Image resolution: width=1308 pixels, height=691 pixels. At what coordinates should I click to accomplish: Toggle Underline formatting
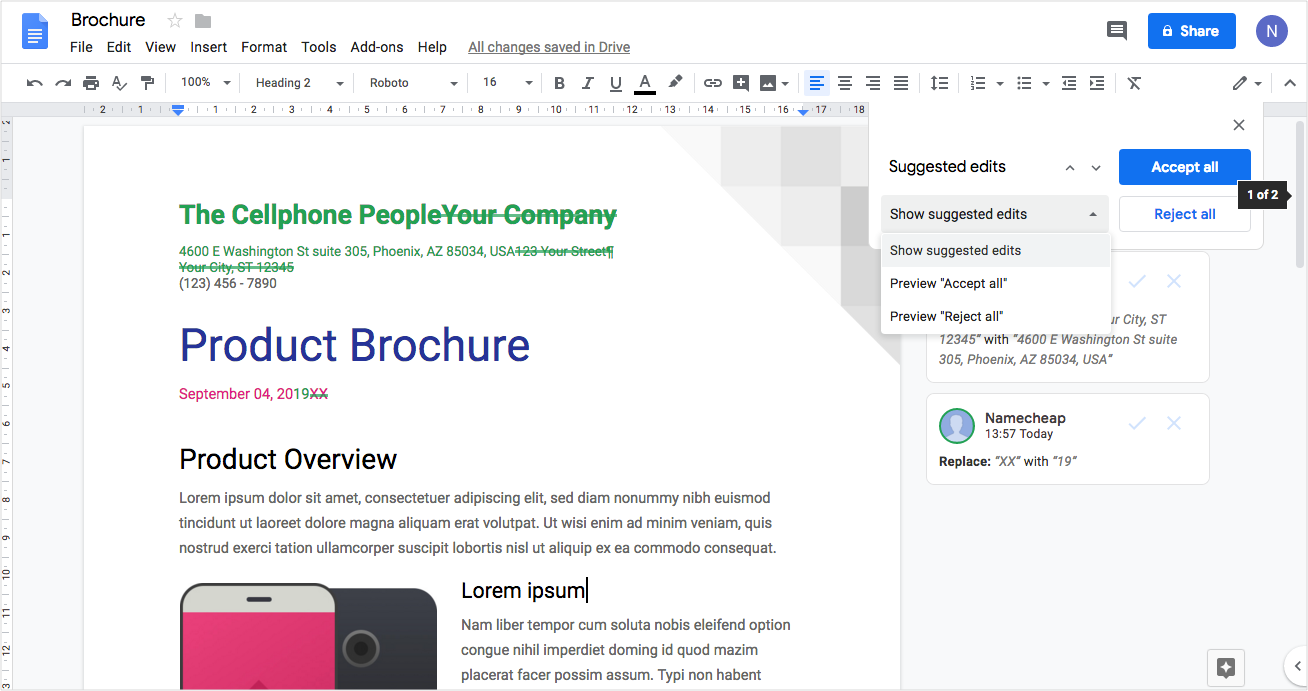(x=615, y=83)
